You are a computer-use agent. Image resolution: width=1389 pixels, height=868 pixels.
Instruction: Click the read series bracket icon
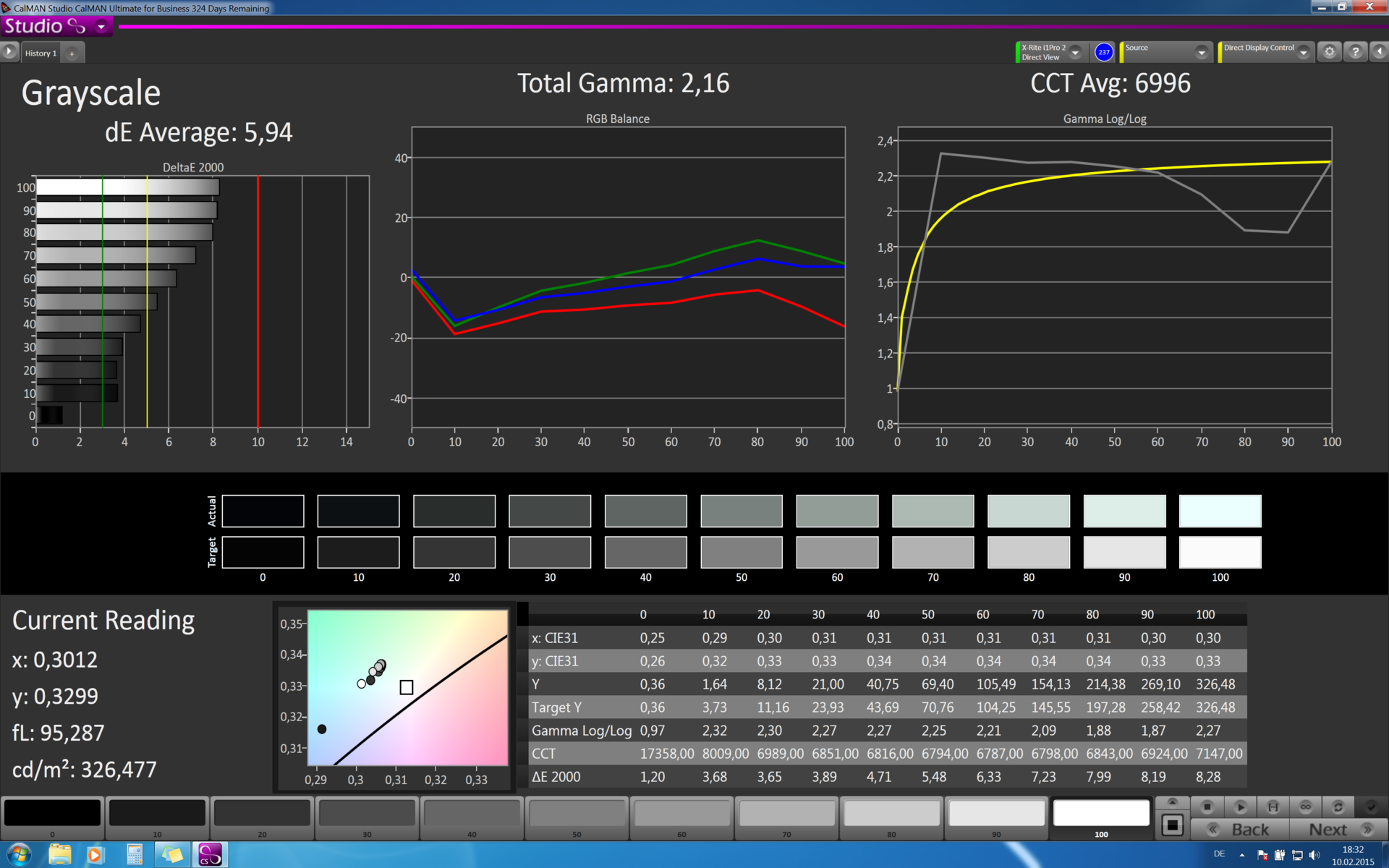[x=1273, y=807]
